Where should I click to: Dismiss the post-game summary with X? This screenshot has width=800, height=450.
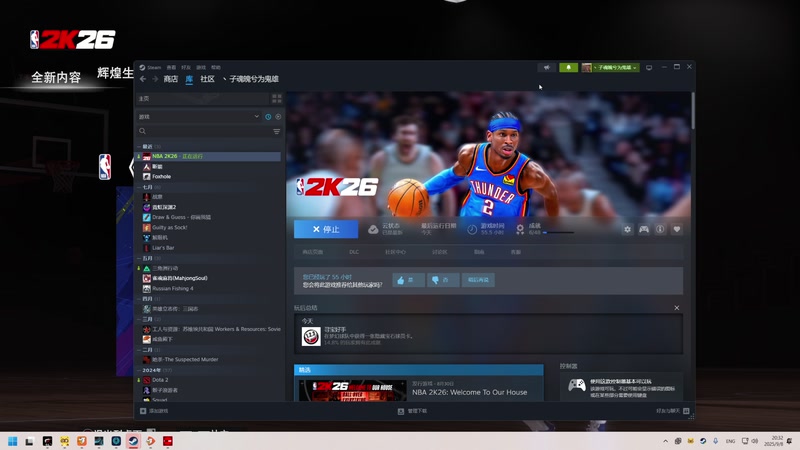pyautogui.click(x=677, y=308)
